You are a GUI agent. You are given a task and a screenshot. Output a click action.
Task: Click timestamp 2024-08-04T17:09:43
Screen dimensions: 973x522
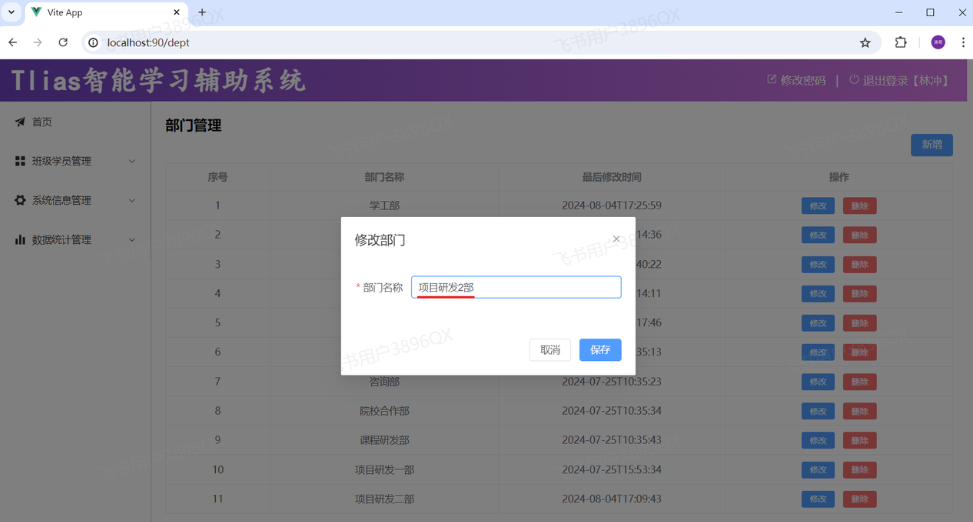click(x=611, y=499)
